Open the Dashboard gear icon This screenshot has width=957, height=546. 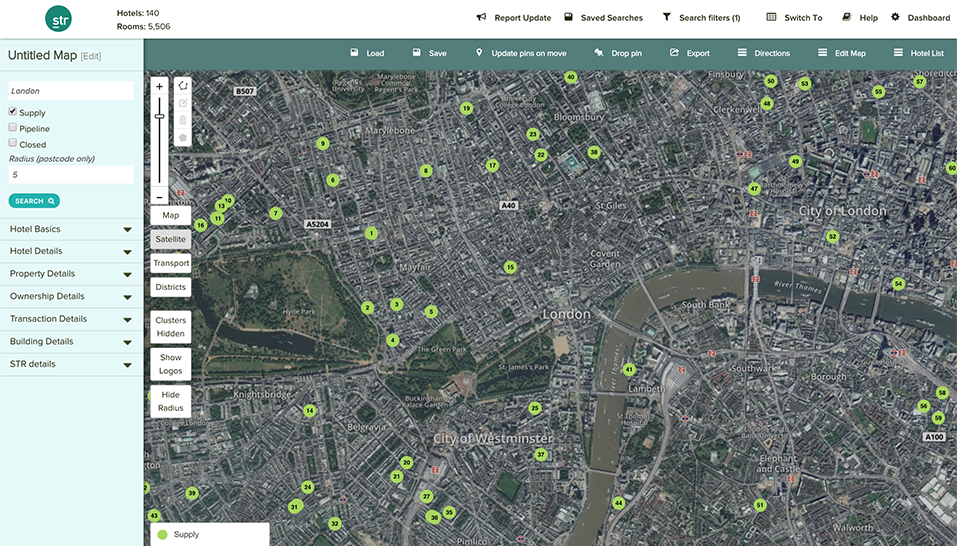895,18
